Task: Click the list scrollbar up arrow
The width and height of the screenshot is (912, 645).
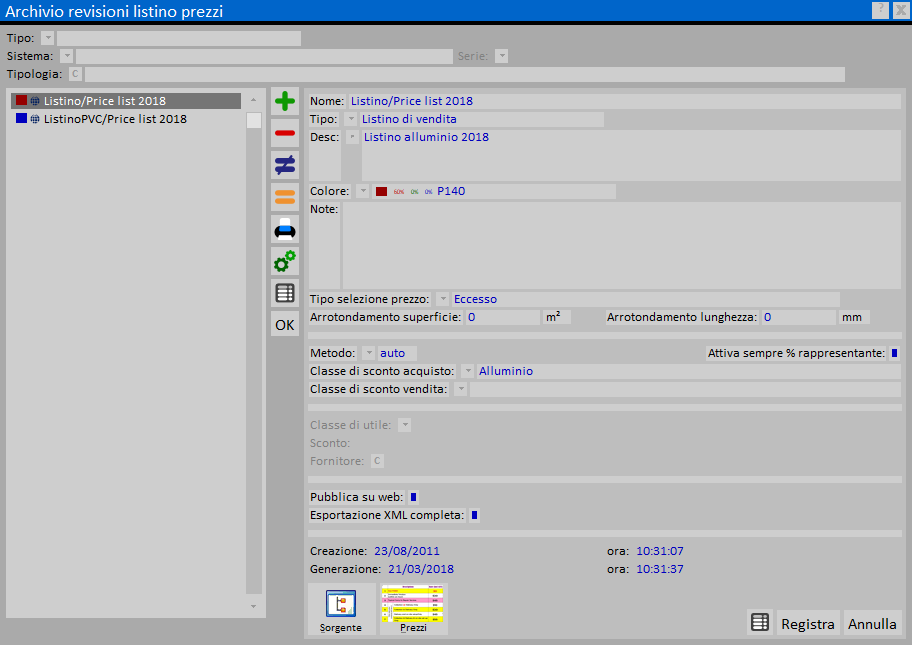Action: point(254,100)
